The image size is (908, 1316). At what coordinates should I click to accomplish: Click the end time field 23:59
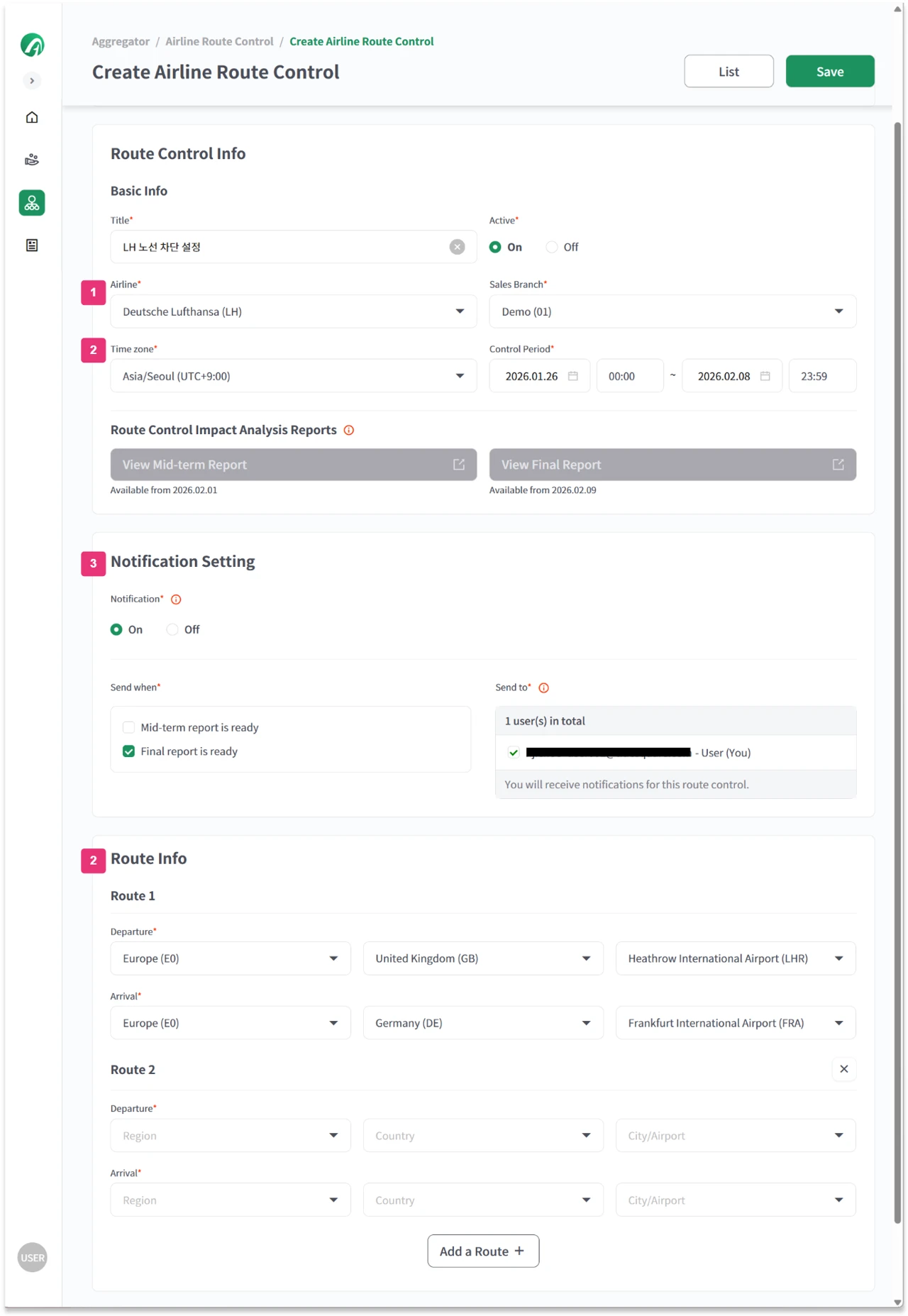822,376
